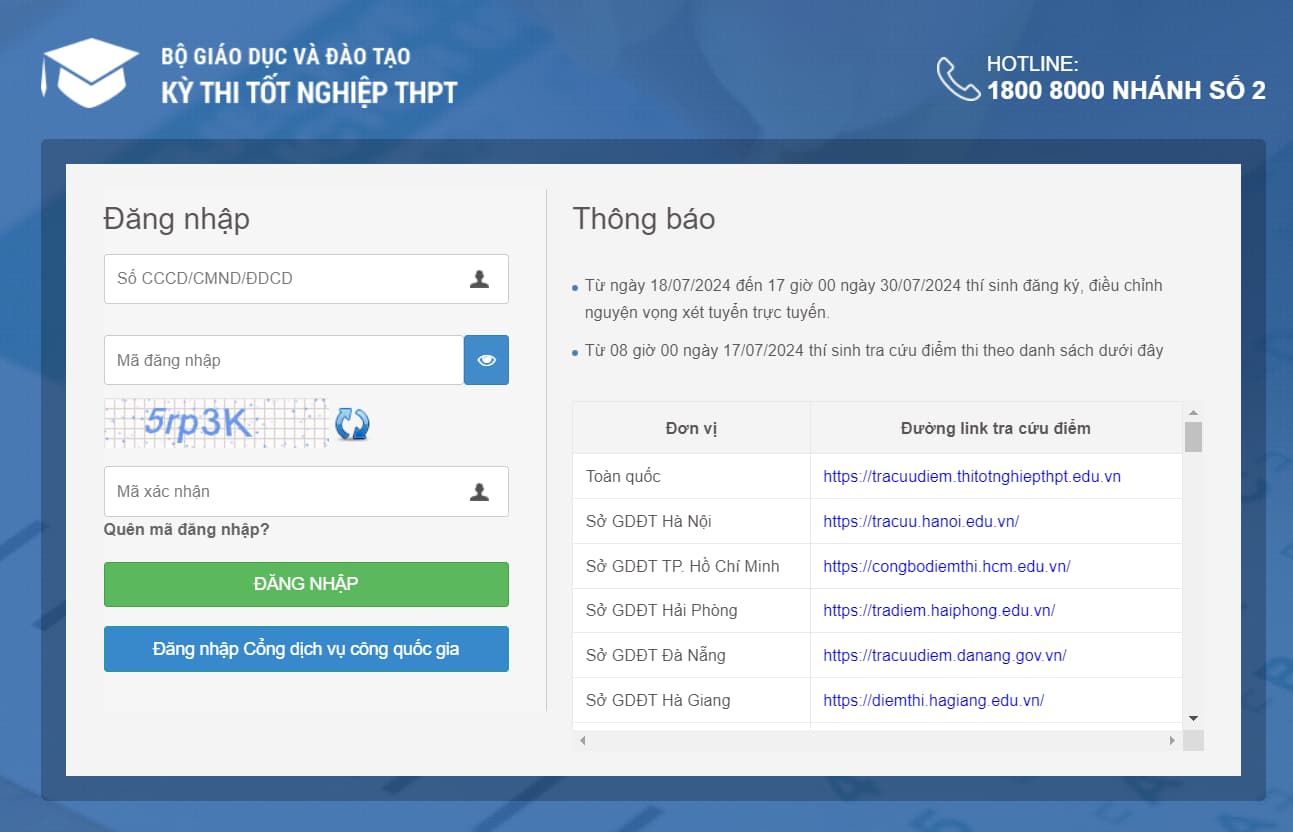Select the Toàn quốc cell
The height and width of the screenshot is (832, 1293).
coord(691,476)
